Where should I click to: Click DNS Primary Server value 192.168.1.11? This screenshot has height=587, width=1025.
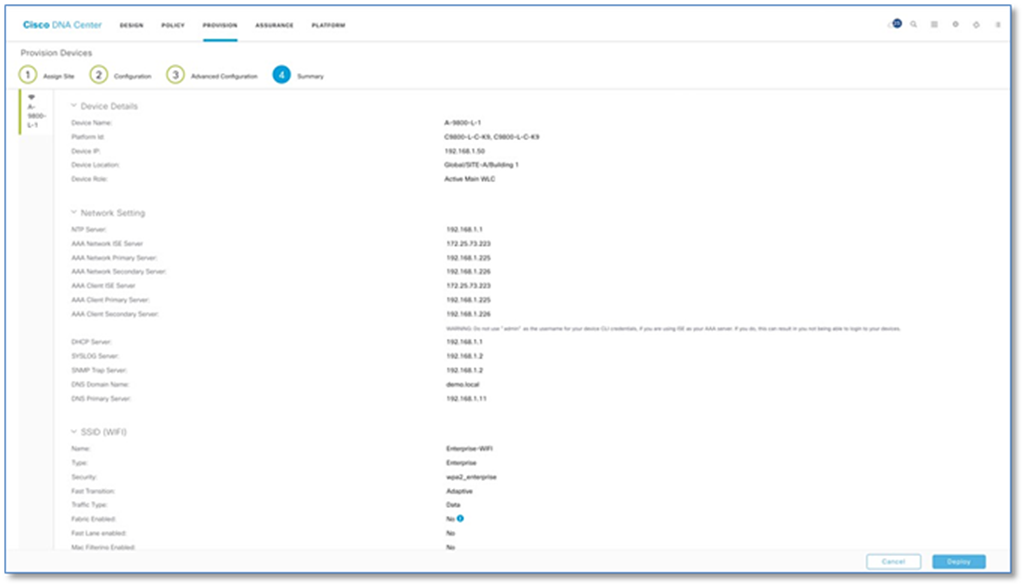pyautogui.click(x=466, y=399)
